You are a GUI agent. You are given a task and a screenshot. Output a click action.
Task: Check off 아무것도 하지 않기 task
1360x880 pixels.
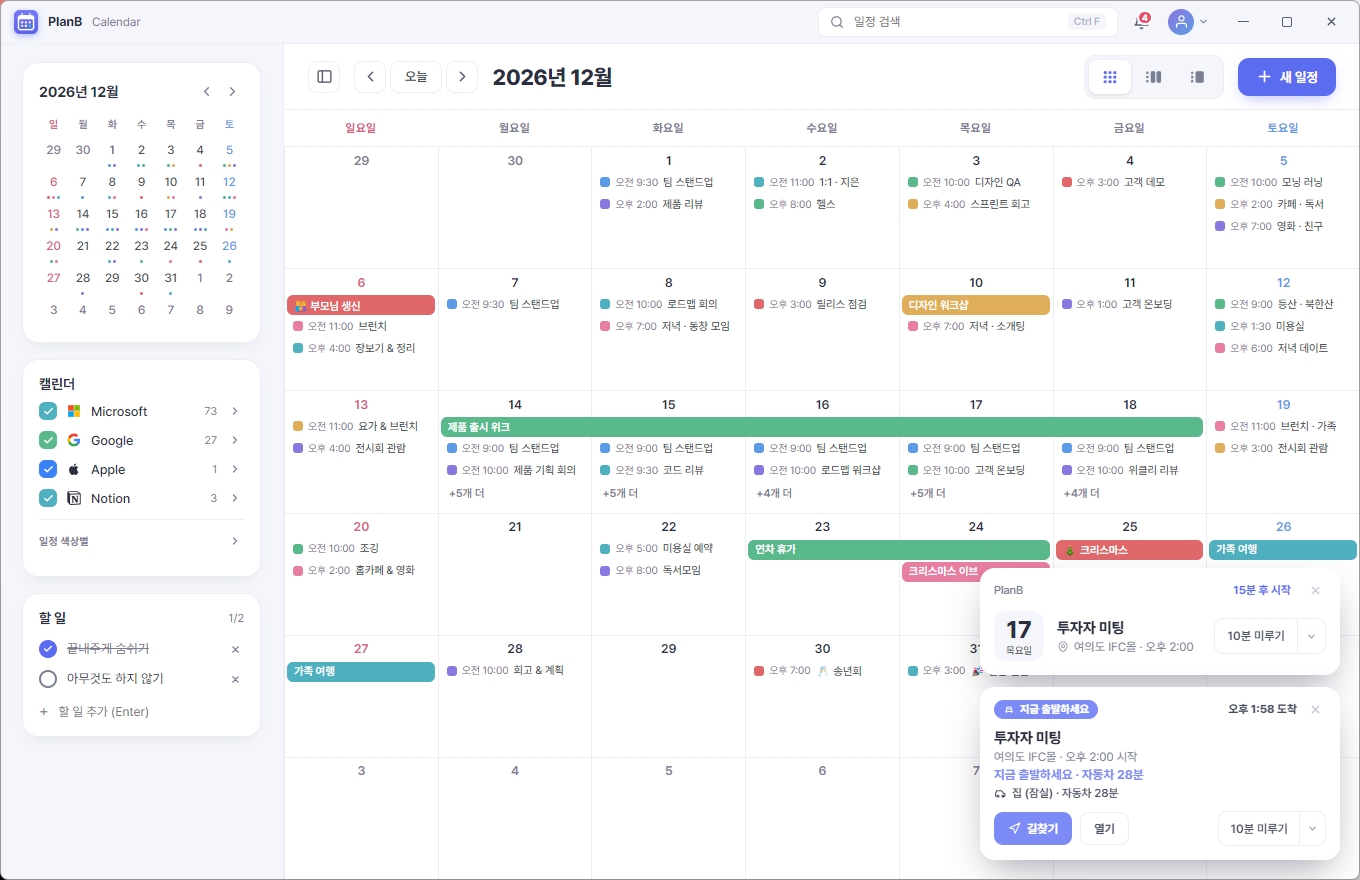pos(48,679)
